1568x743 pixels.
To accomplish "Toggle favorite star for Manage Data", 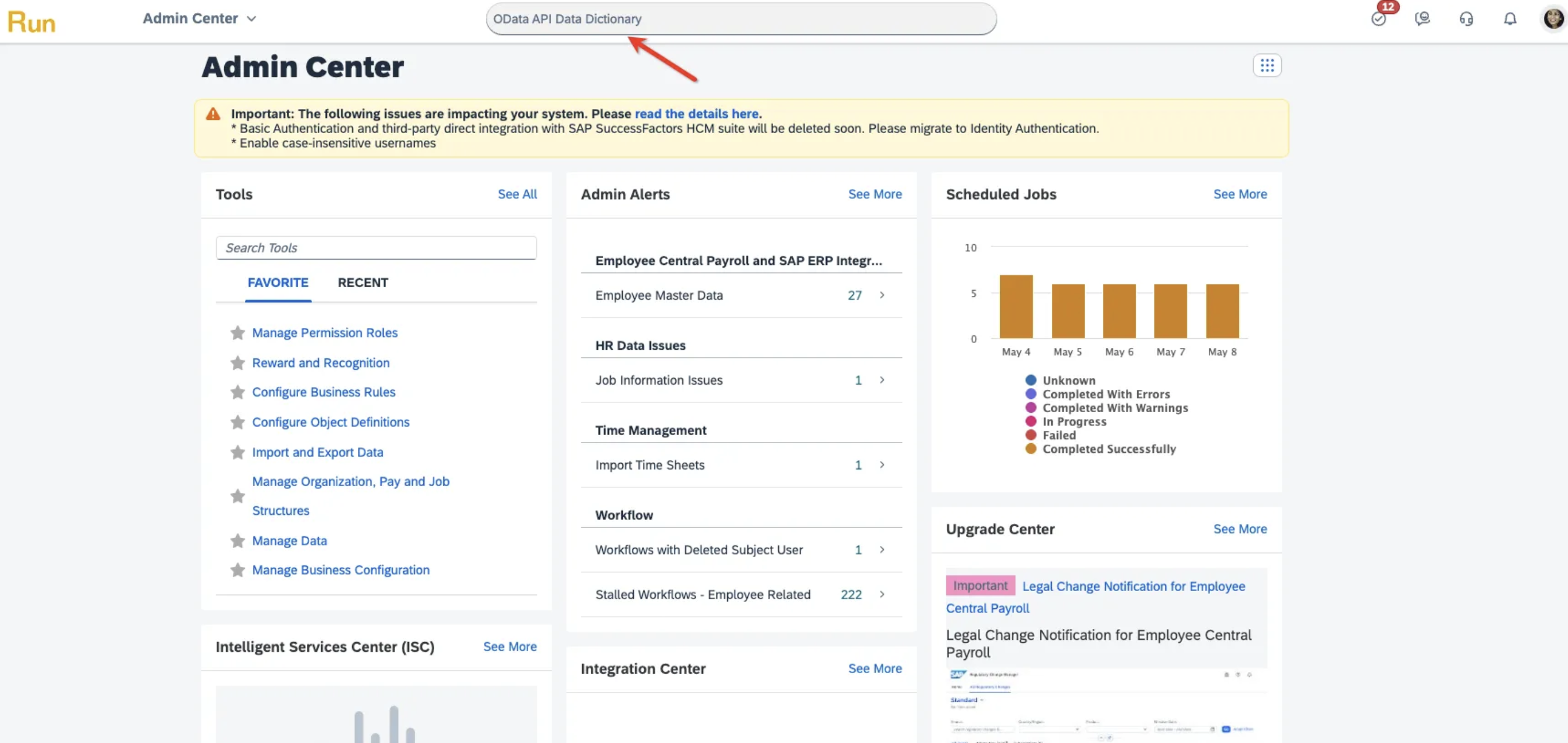I will pos(237,541).
